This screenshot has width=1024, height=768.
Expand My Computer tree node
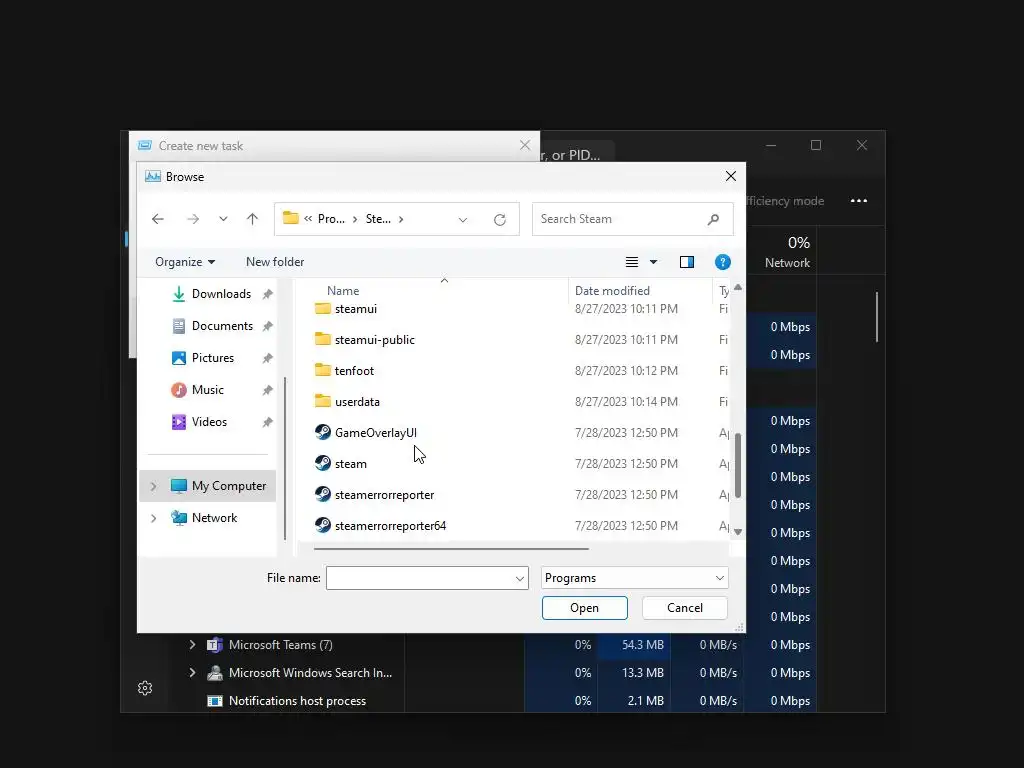click(x=153, y=486)
